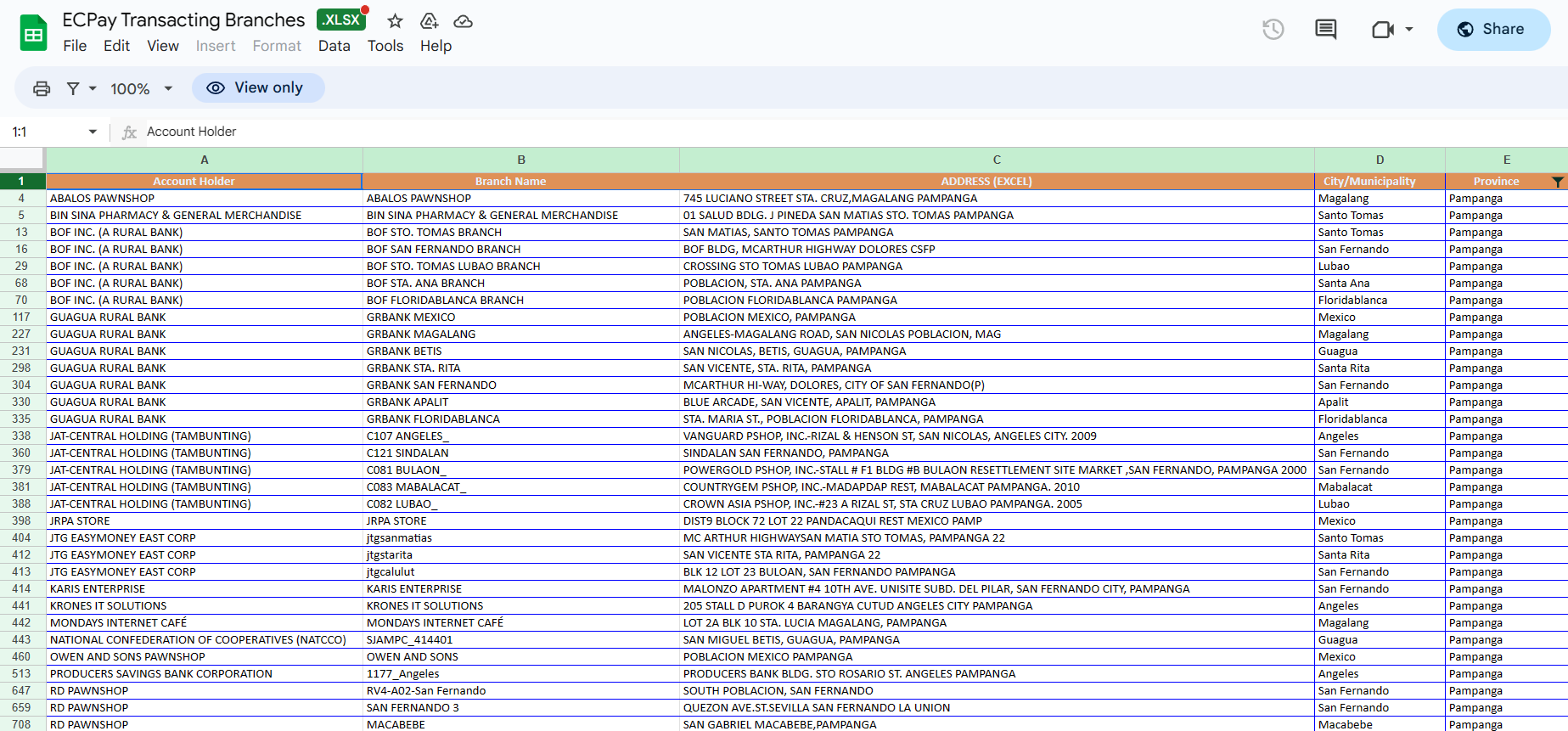Click the Mabalacat city cell
This screenshot has height=731, width=1568.
coord(1380,487)
